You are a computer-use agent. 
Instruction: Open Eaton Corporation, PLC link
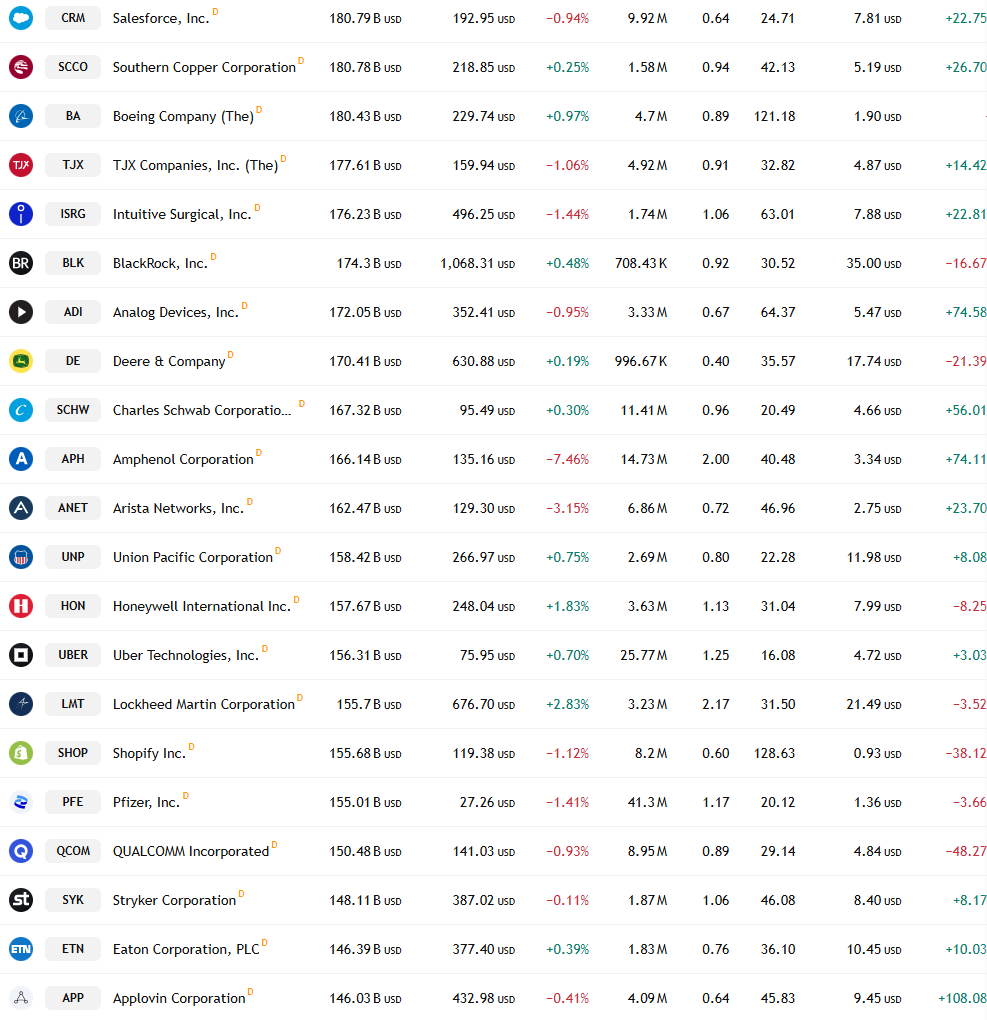186,950
